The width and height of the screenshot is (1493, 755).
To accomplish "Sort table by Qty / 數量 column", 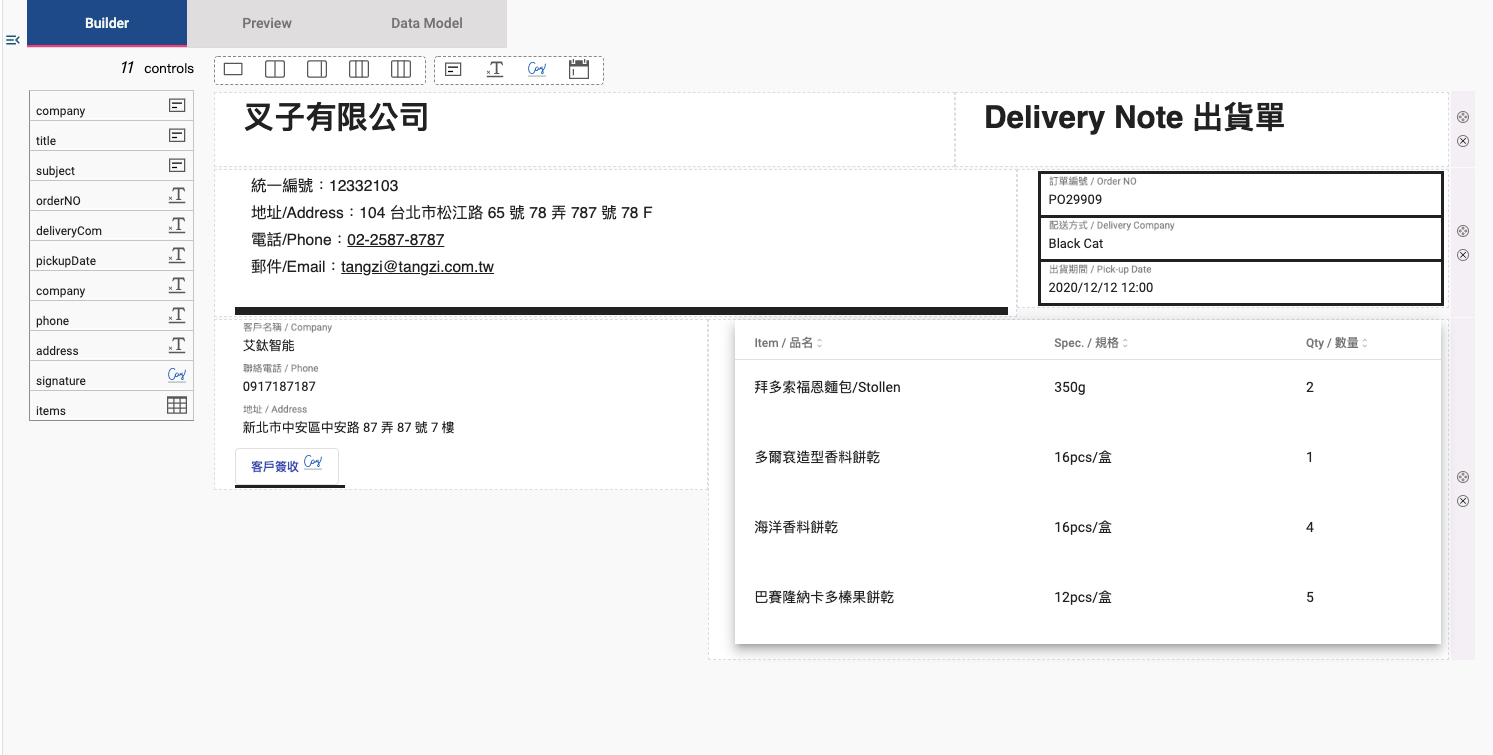I will click(1337, 343).
